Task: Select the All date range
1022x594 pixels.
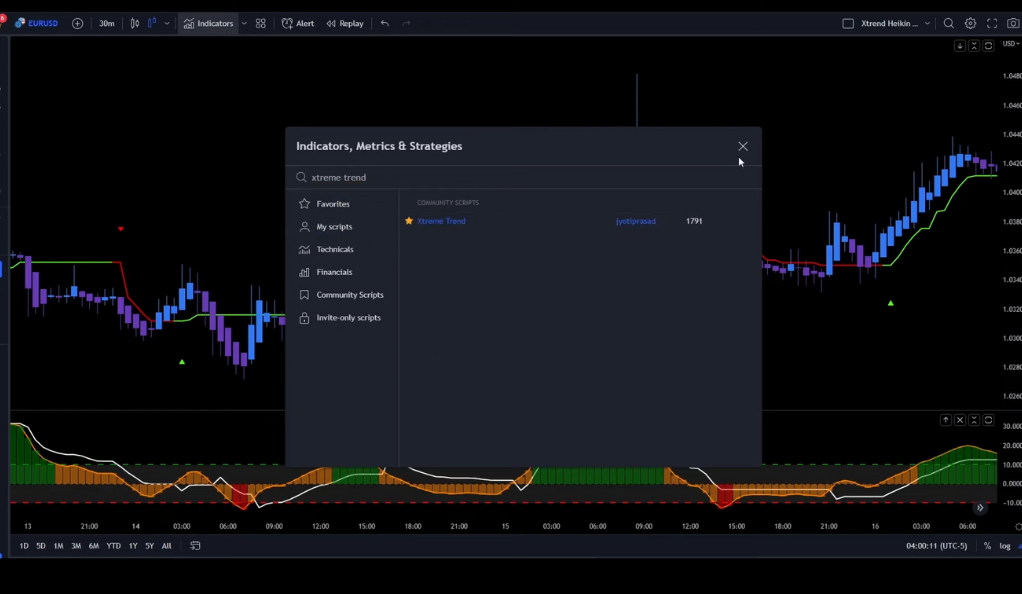Action: click(x=166, y=546)
